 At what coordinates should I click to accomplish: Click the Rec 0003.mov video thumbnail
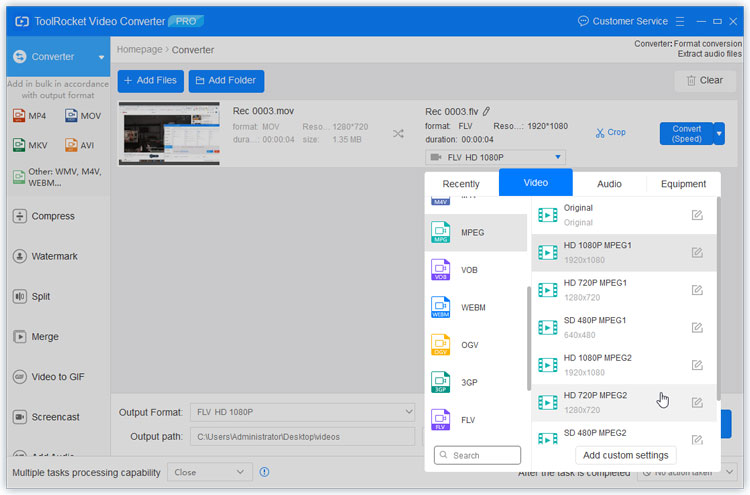(x=169, y=133)
